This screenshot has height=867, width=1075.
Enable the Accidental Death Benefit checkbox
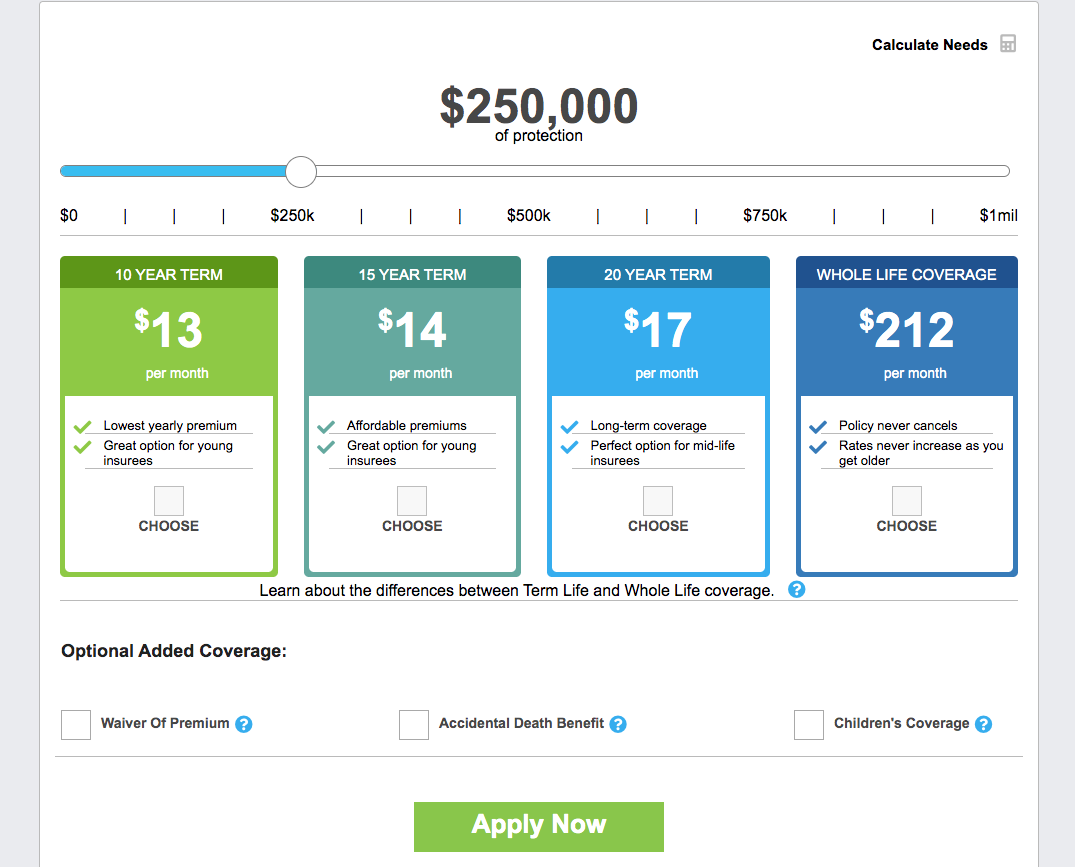pos(414,724)
